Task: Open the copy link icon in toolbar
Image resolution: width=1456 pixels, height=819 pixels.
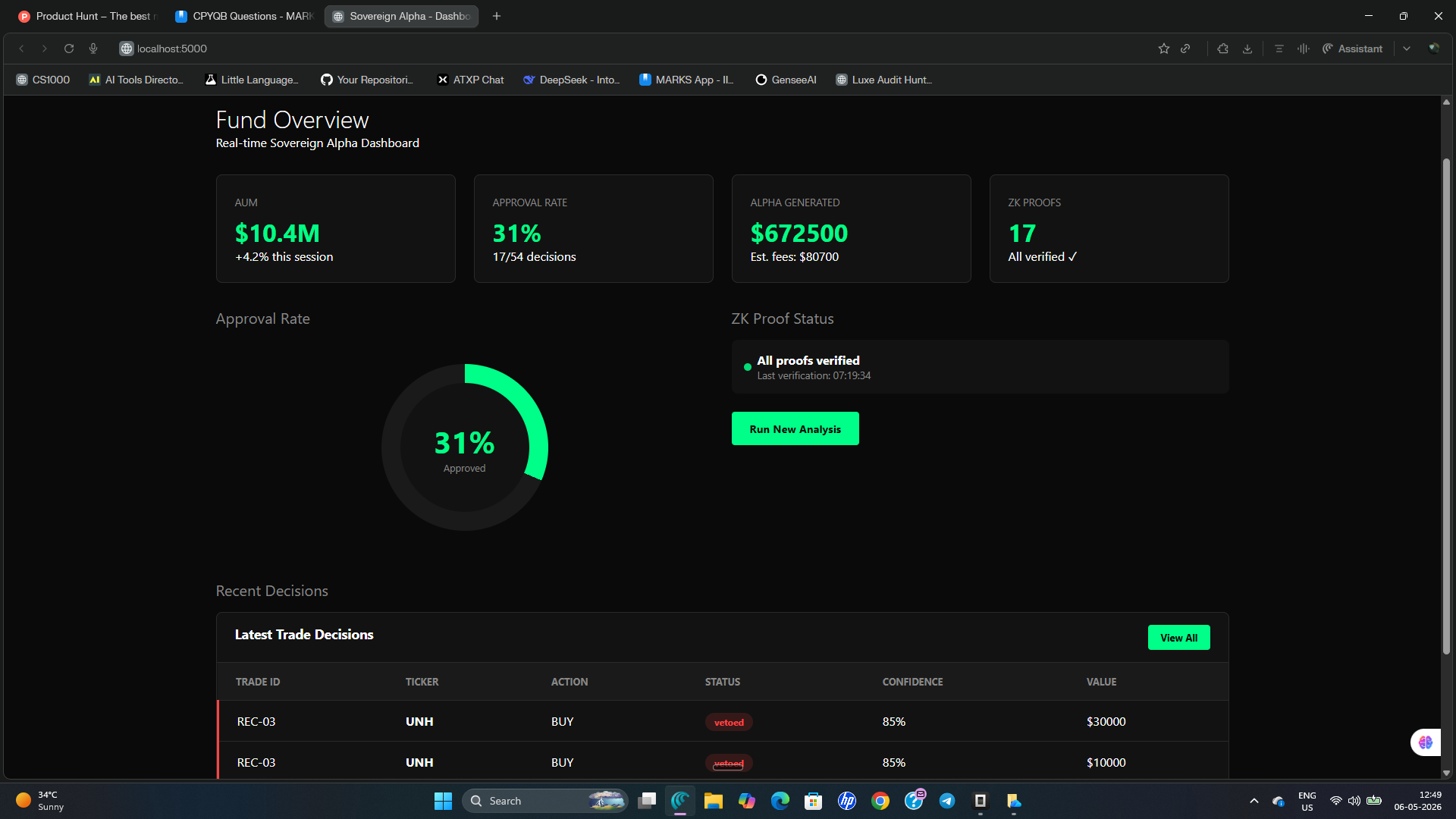Action: [1185, 49]
